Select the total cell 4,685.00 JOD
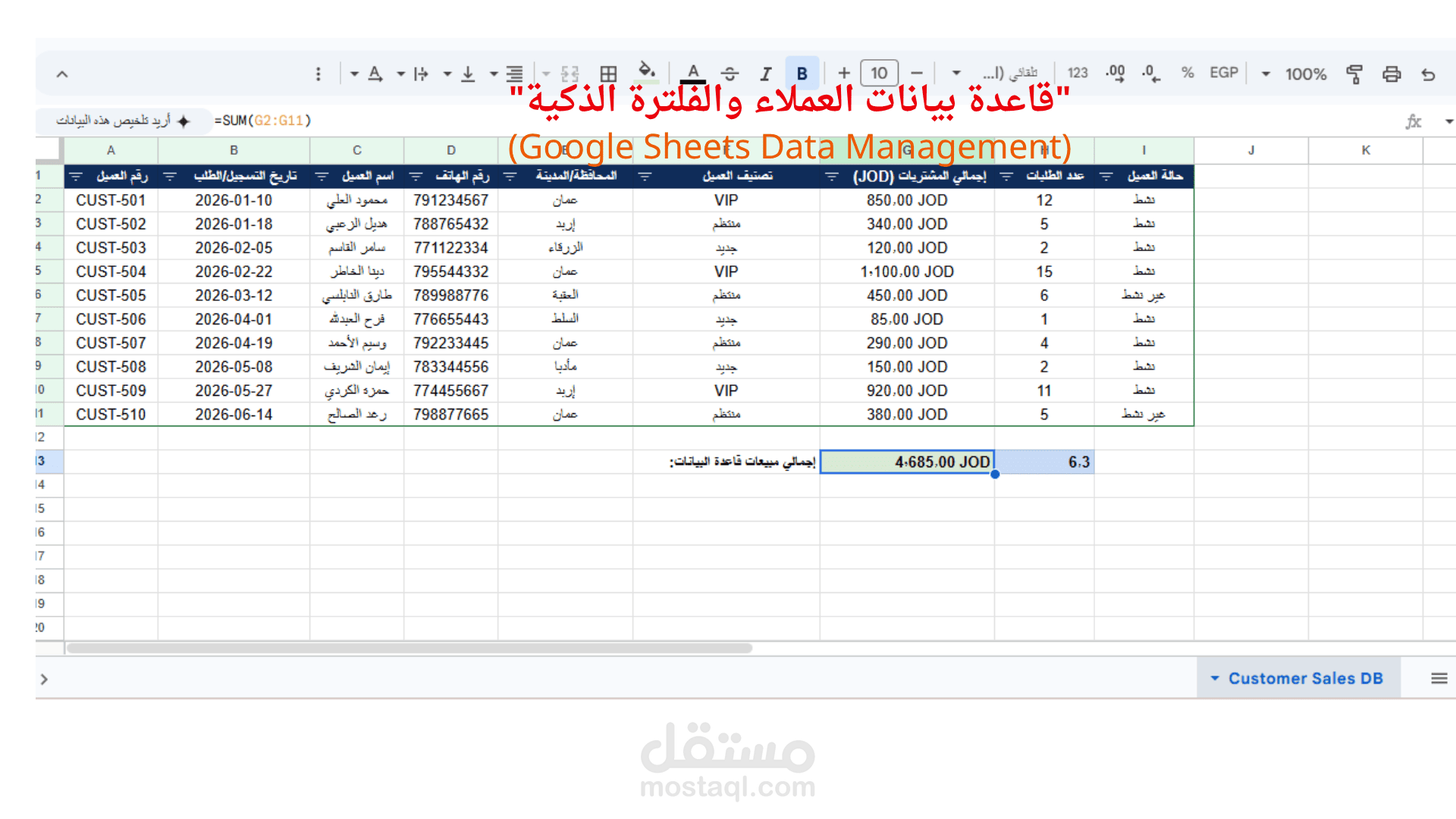 (x=907, y=461)
